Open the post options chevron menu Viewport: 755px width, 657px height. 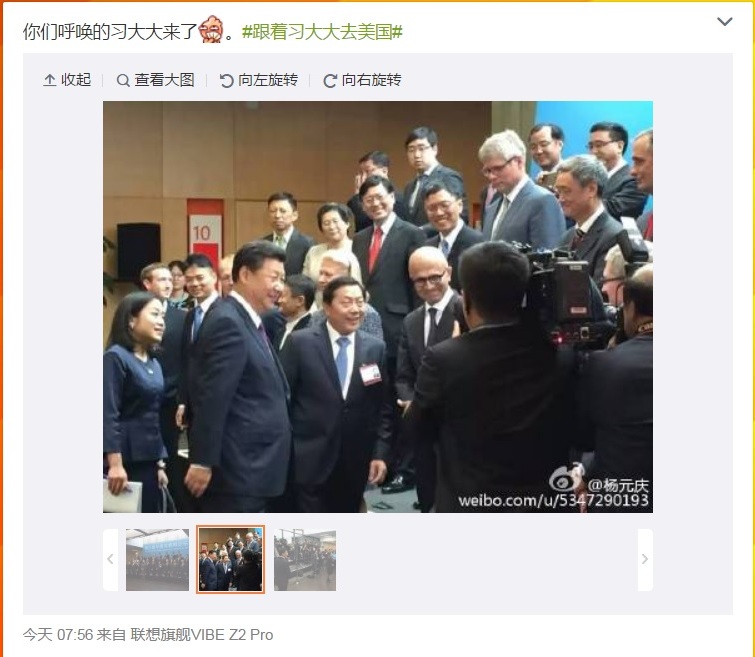(724, 21)
